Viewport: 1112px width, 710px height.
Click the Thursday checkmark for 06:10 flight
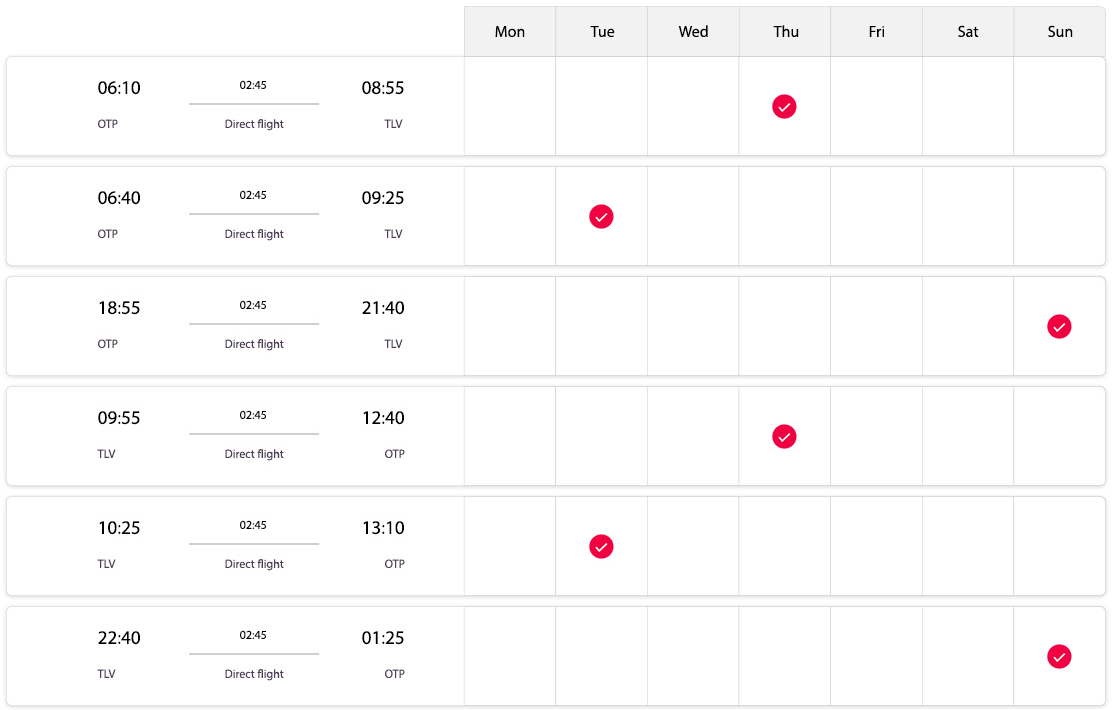(784, 106)
